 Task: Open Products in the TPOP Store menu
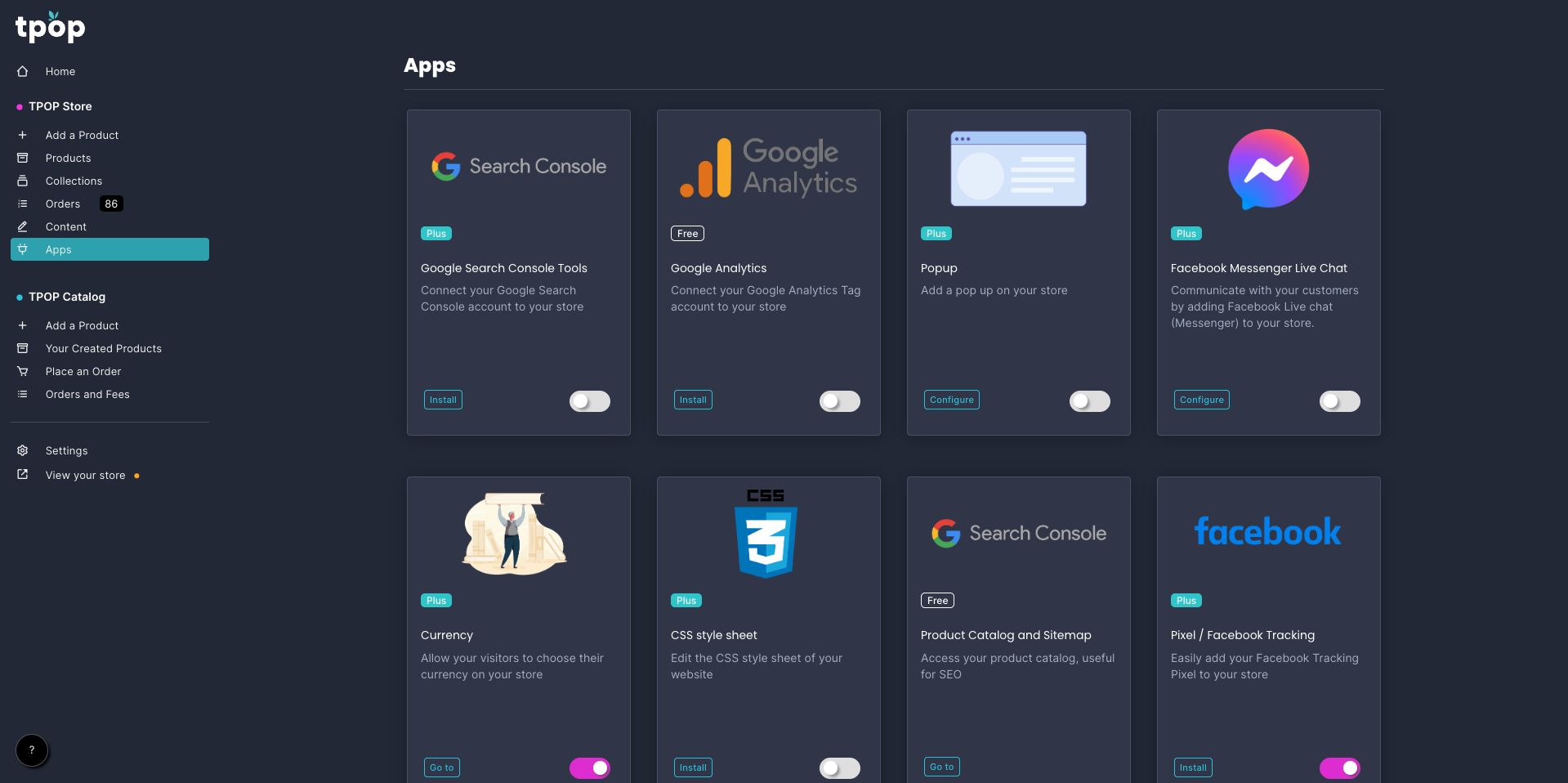(68, 158)
